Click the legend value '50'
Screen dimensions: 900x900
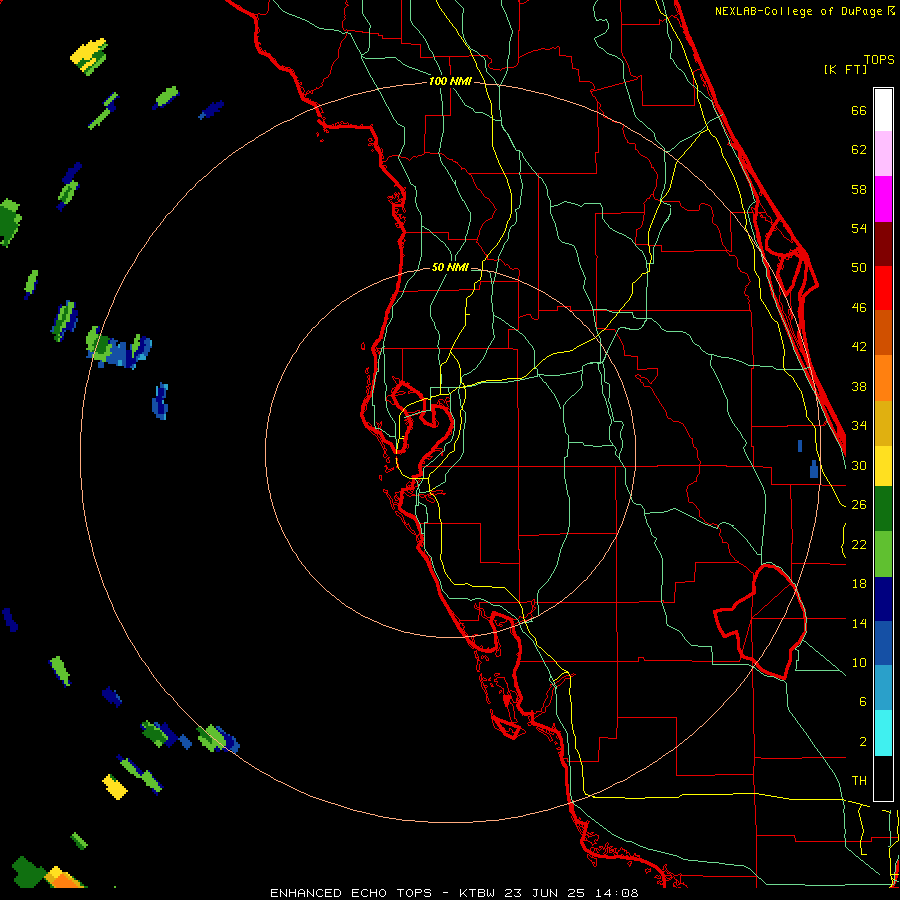[x=859, y=268]
